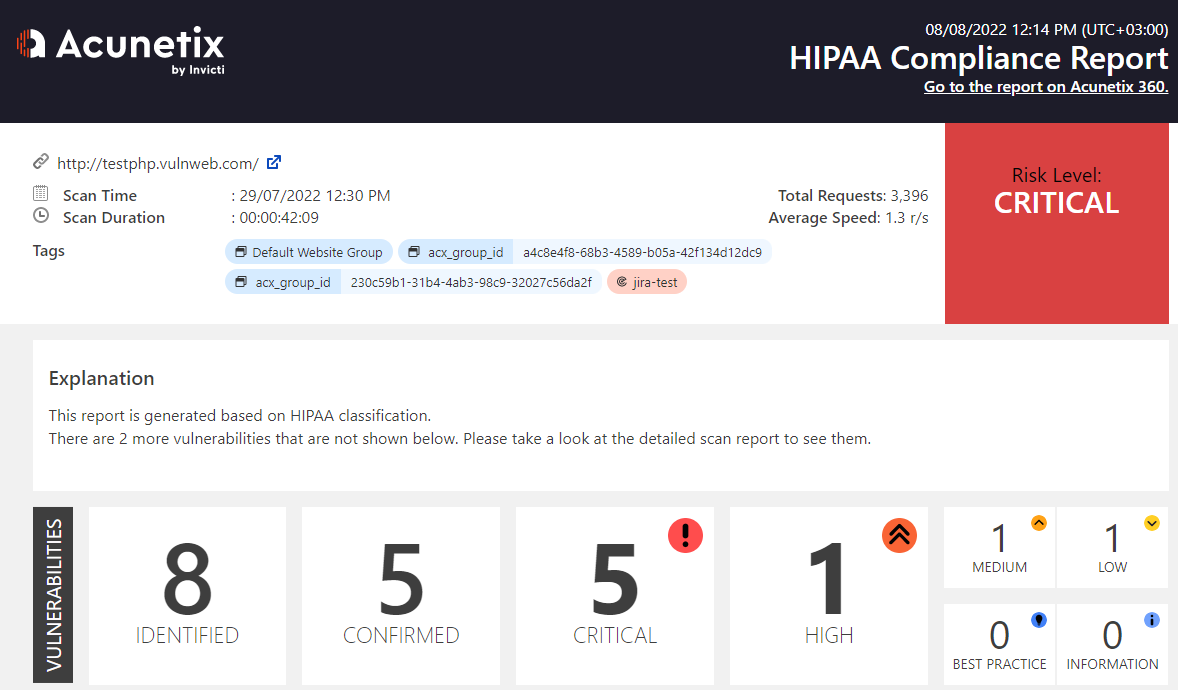Click the tag value a4c8e4f8-68b3-4589-b05a-42f134d12dc9
Viewport: 1178px width, 690px height.
(642, 252)
